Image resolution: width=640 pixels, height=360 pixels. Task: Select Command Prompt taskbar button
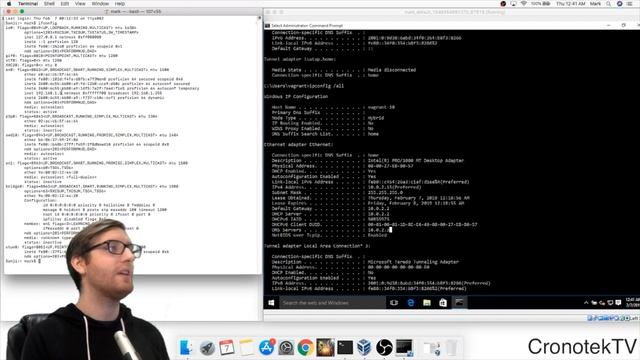(x=459, y=302)
